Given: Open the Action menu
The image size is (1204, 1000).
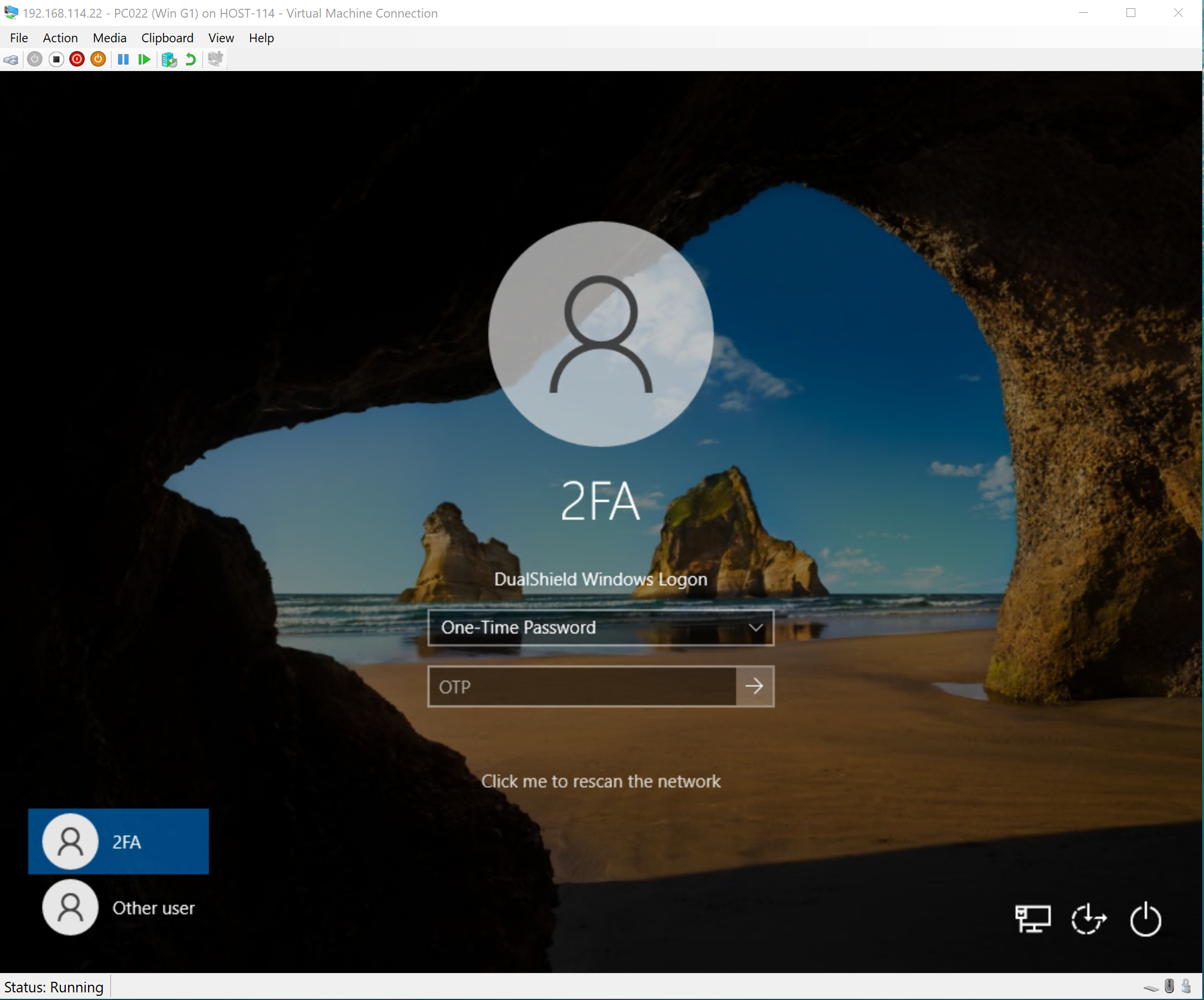Looking at the screenshot, I should 60,38.
